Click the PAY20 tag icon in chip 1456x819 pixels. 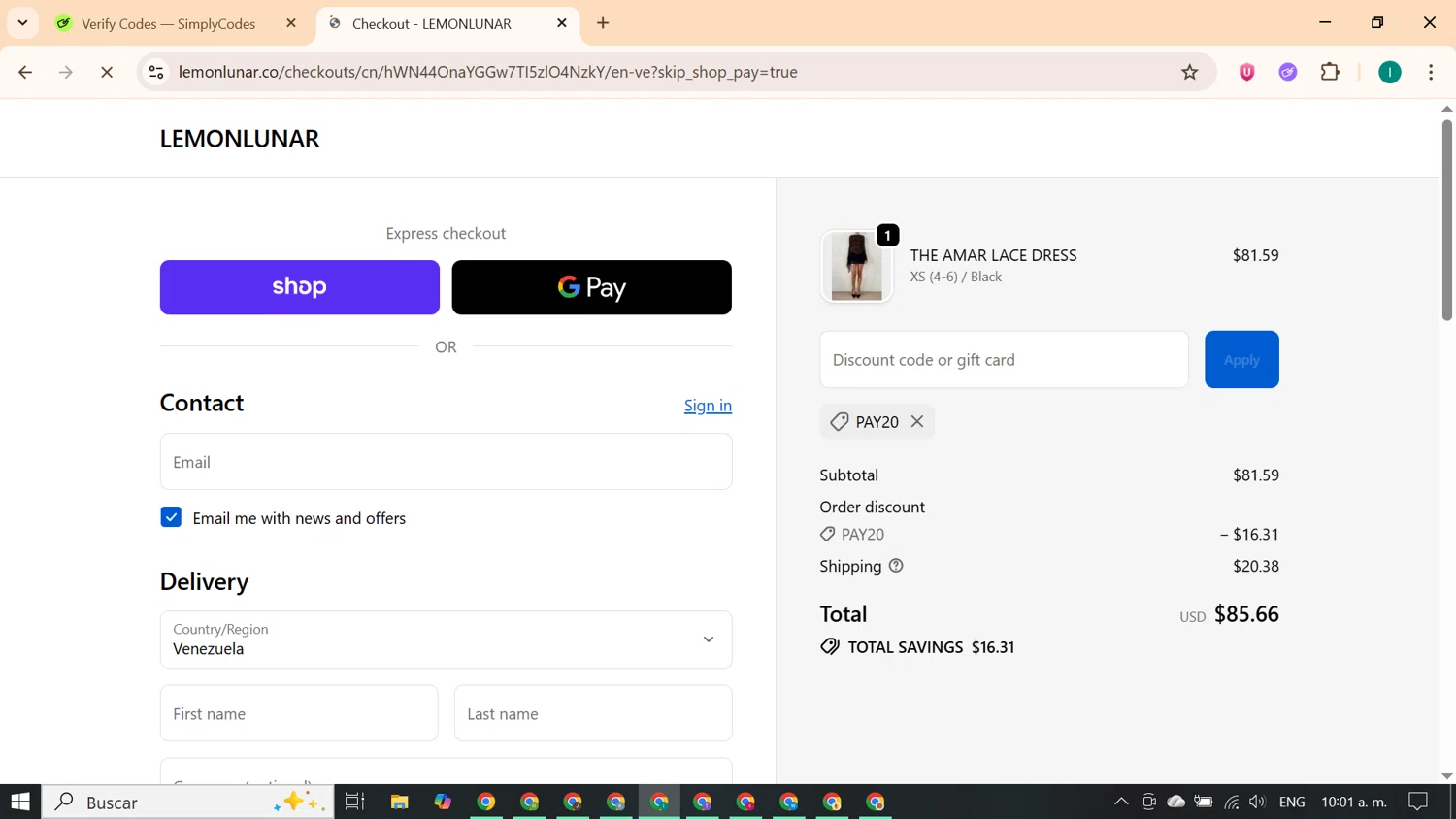pyautogui.click(x=840, y=421)
